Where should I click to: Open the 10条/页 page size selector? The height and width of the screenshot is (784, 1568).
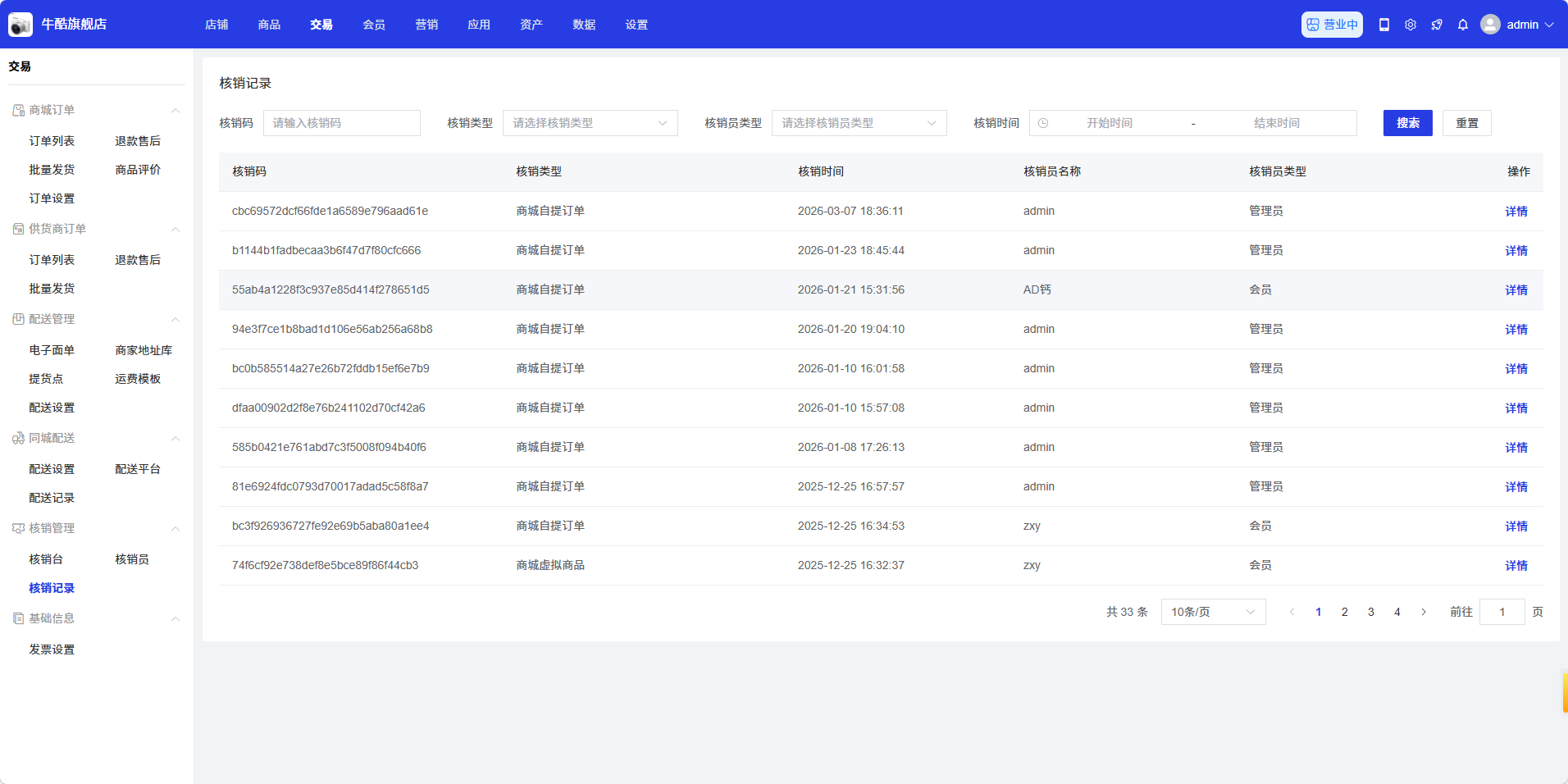(x=1212, y=612)
